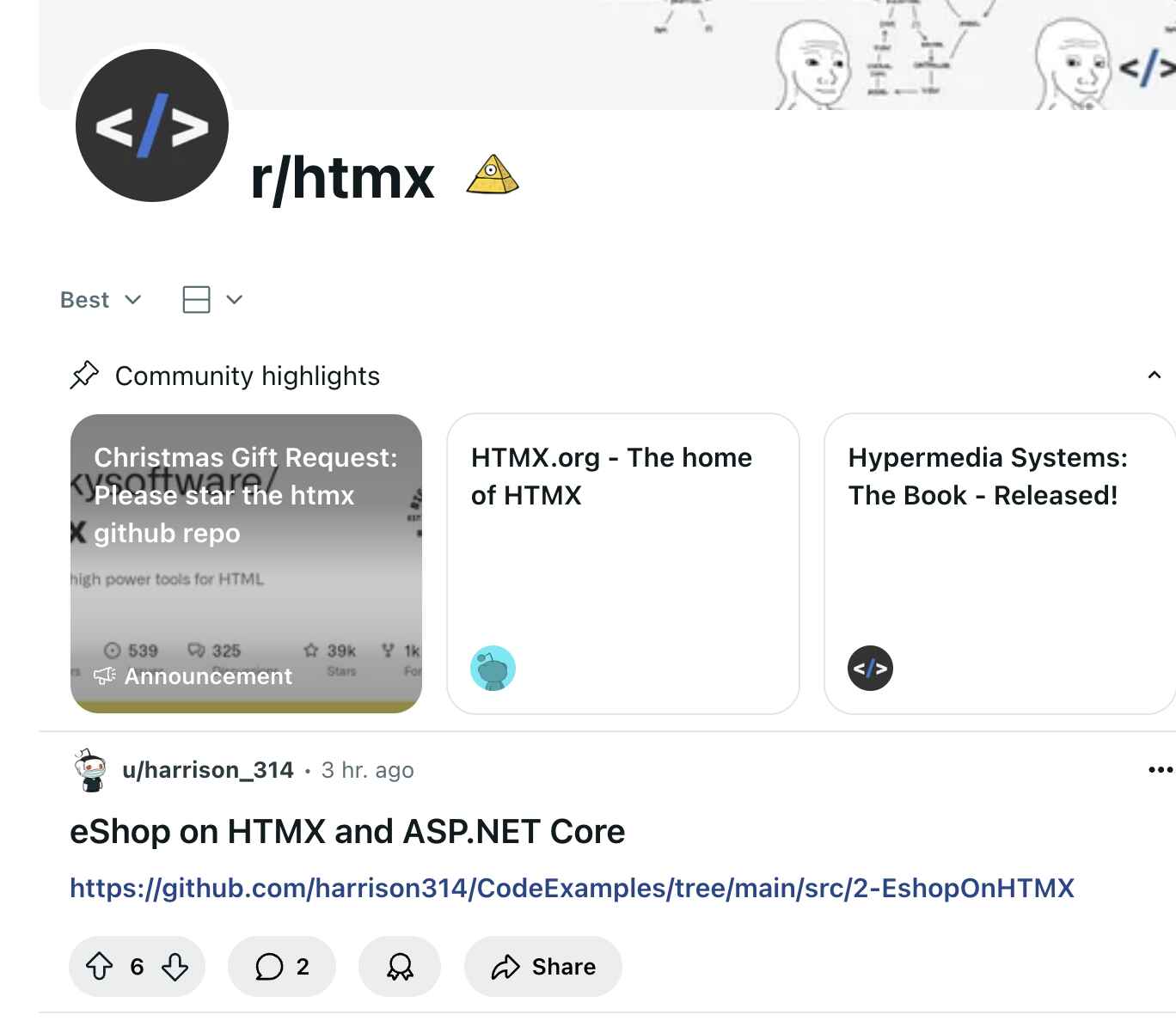This screenshot has height=1033, width=1176.
Task: Follow the github.com EshopOnHTMX link
Action: [x=572, y=888]
